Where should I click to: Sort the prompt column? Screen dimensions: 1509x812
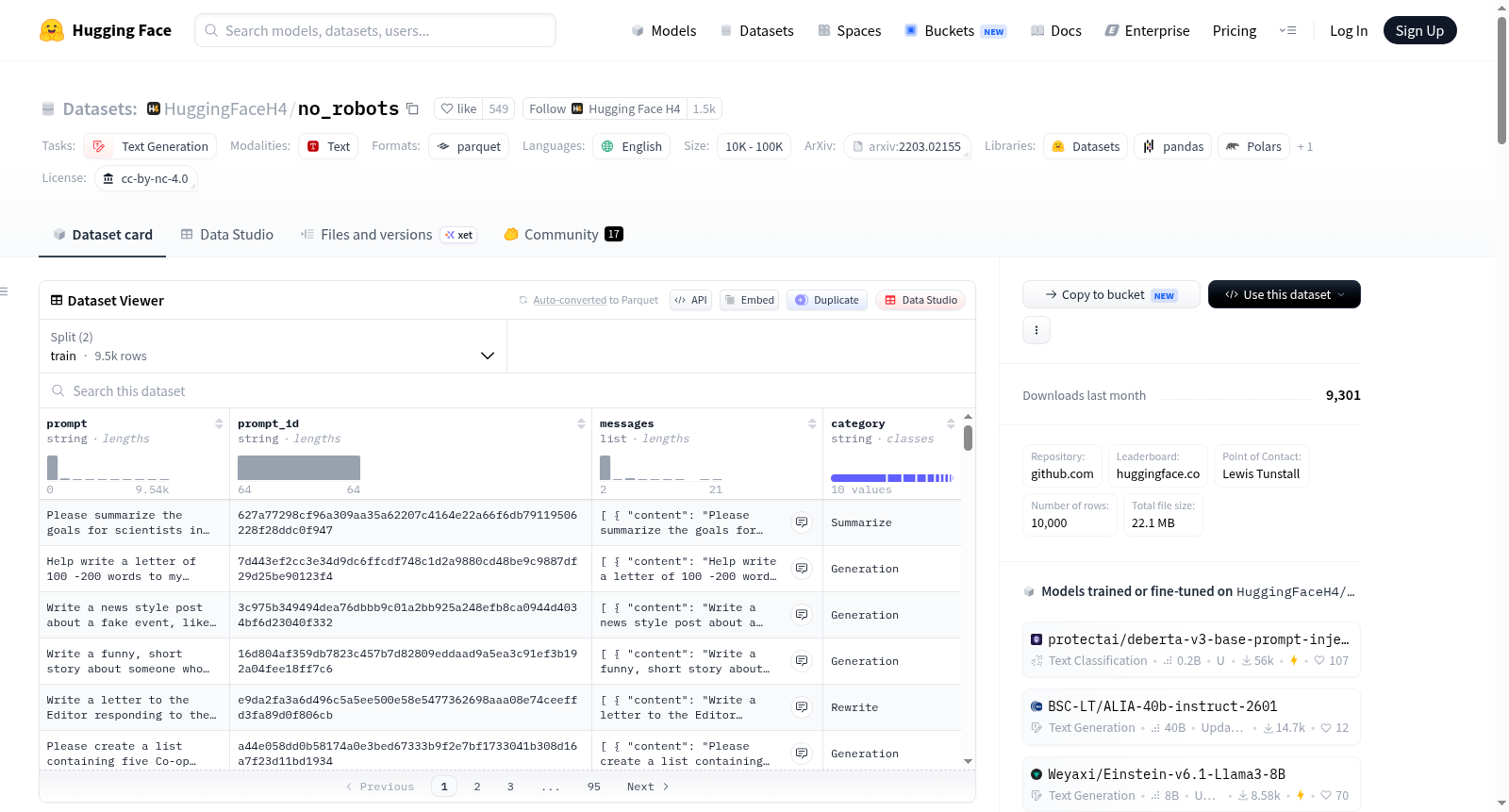pos(219,423)
